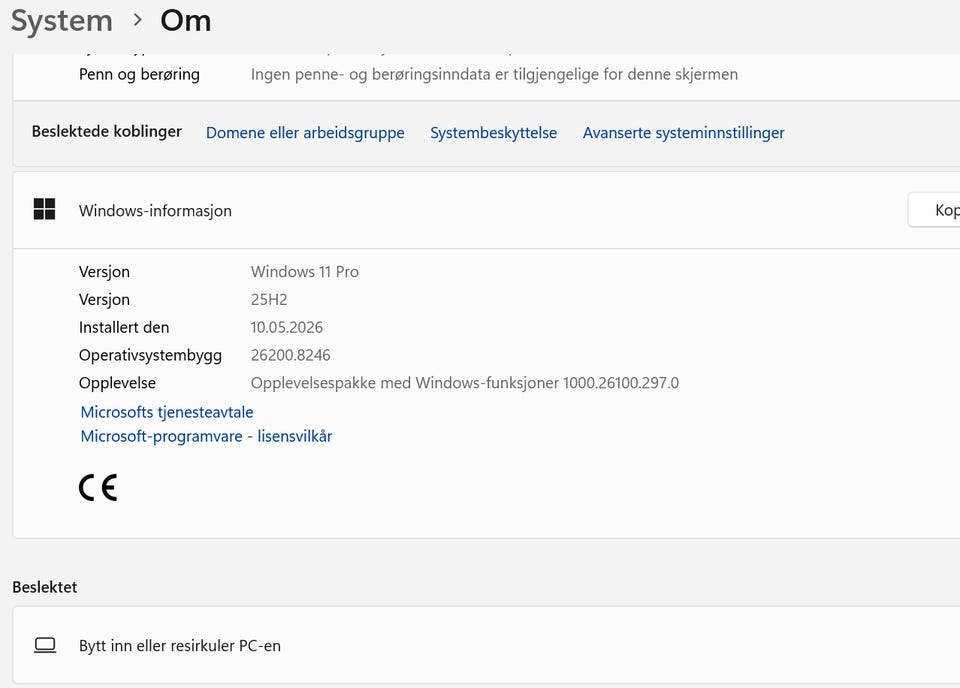Select the version value 25H2
This screenshot has width=960, height=688.
click(x=269, y=300)
